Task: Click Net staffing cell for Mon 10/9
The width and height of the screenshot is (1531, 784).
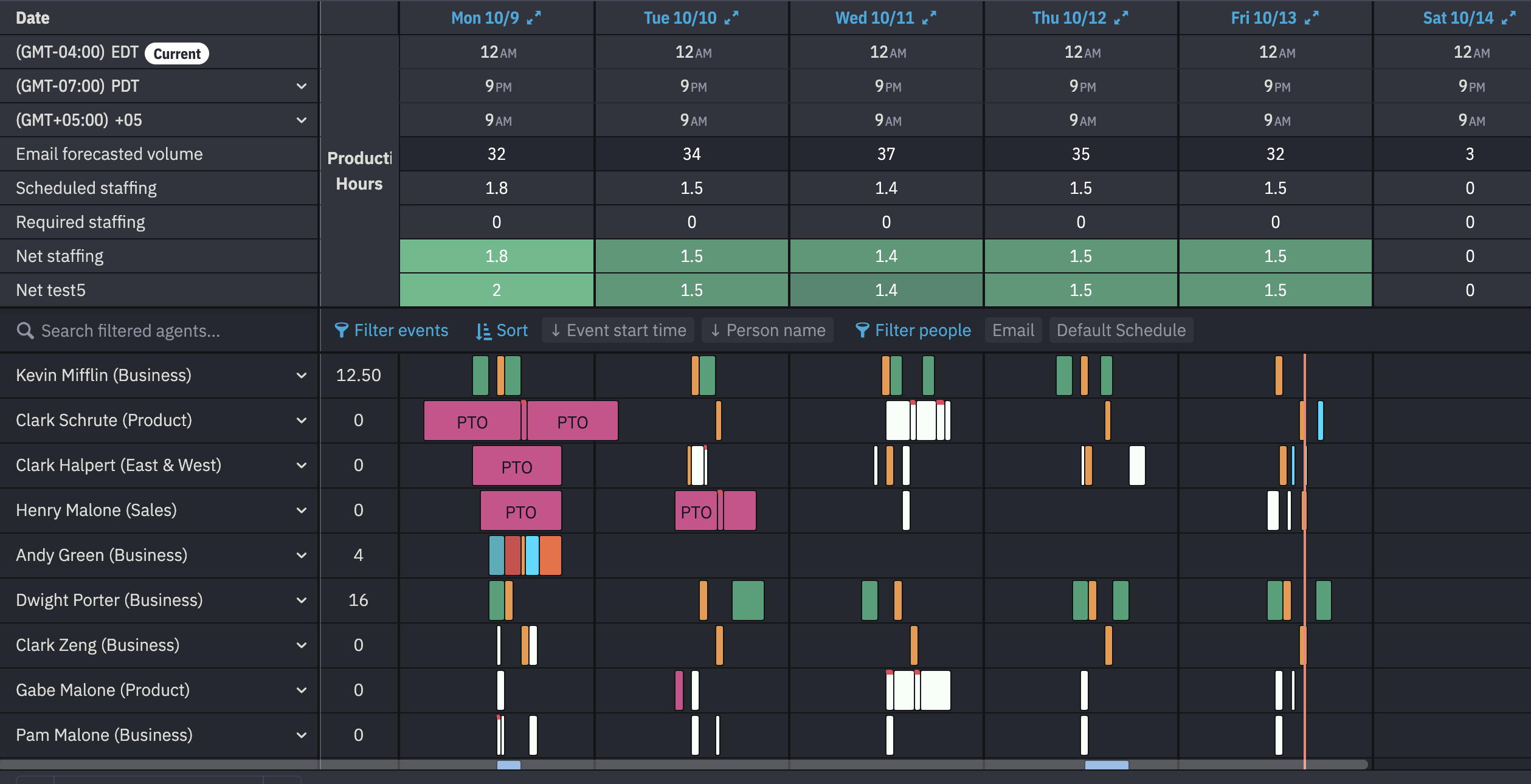Action: [x=496, y=256]
